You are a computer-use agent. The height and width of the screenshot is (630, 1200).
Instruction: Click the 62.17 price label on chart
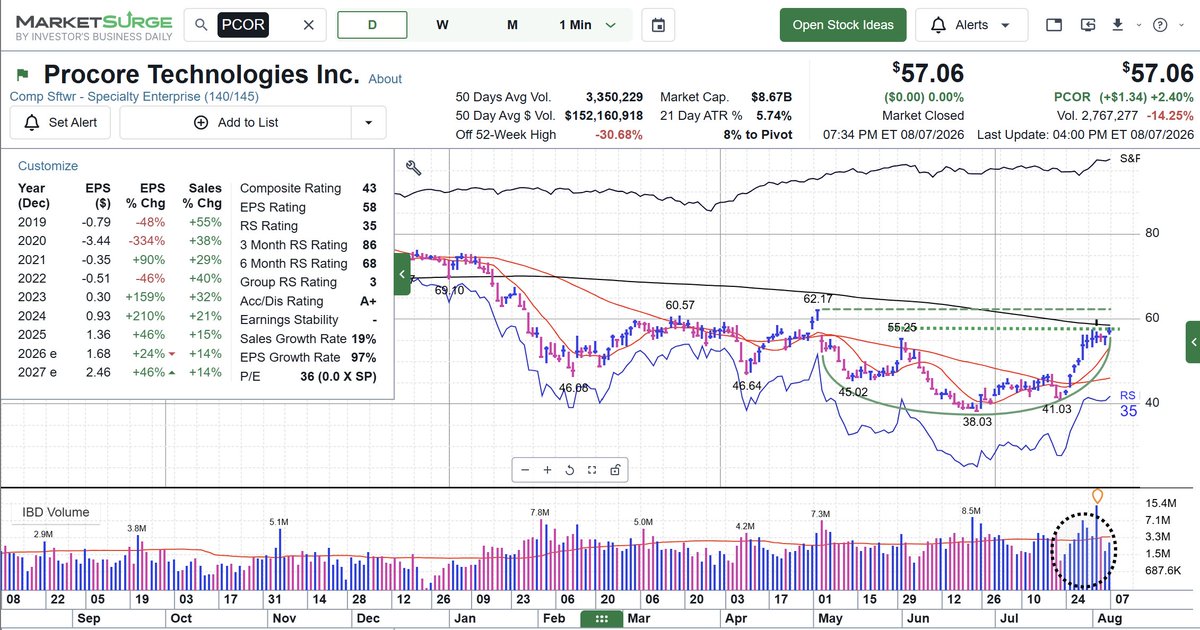pos(818,299)
